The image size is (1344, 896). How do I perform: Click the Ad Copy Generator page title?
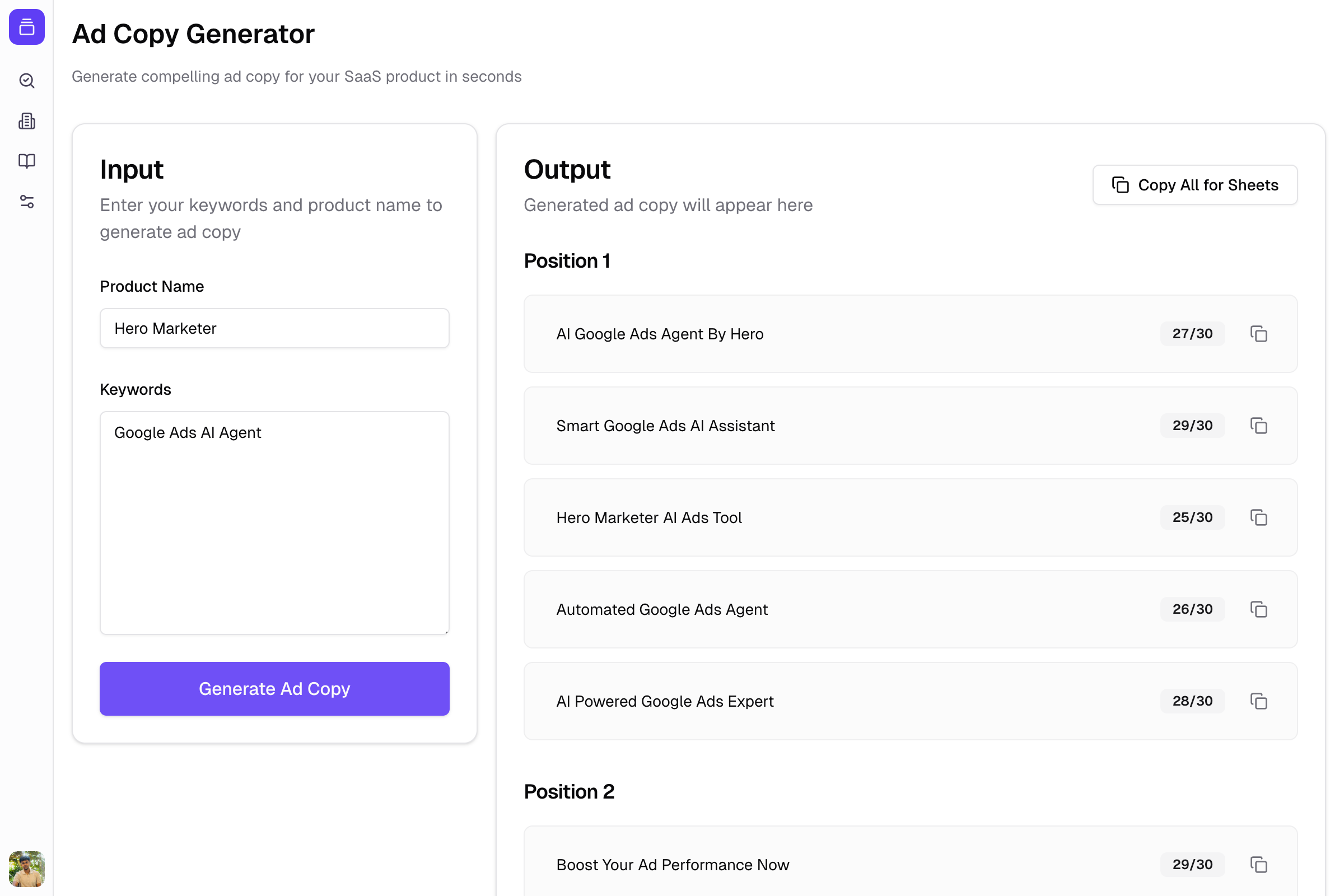tap(193, 34)
